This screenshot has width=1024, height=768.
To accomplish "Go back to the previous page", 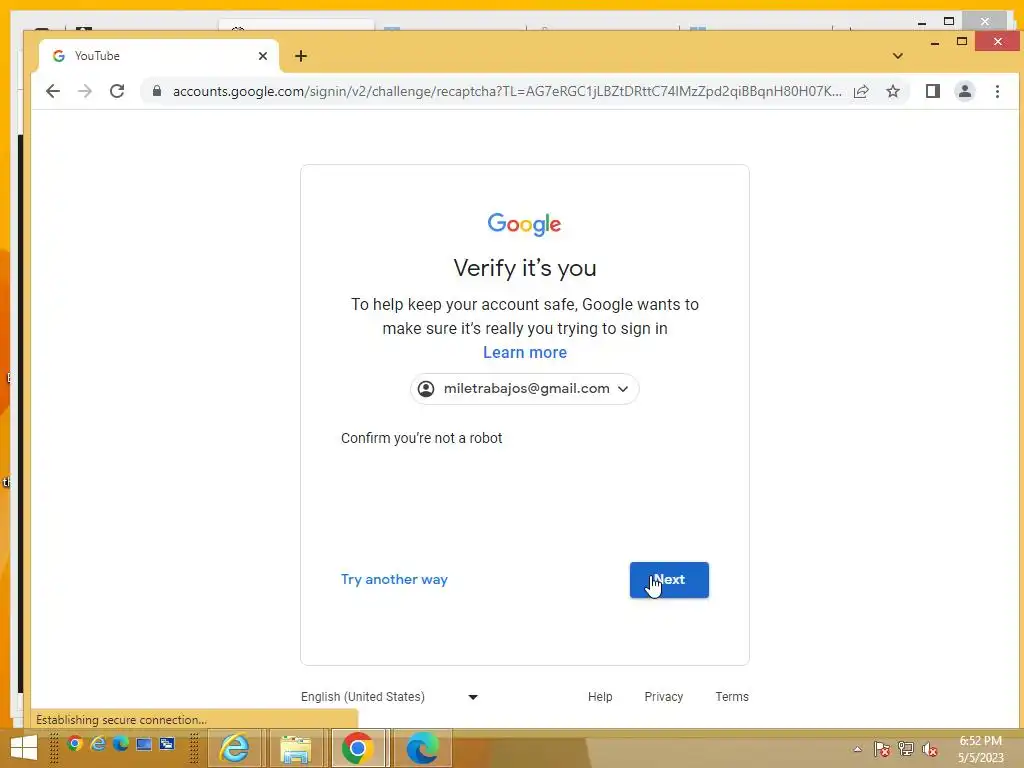I will 53,91.
